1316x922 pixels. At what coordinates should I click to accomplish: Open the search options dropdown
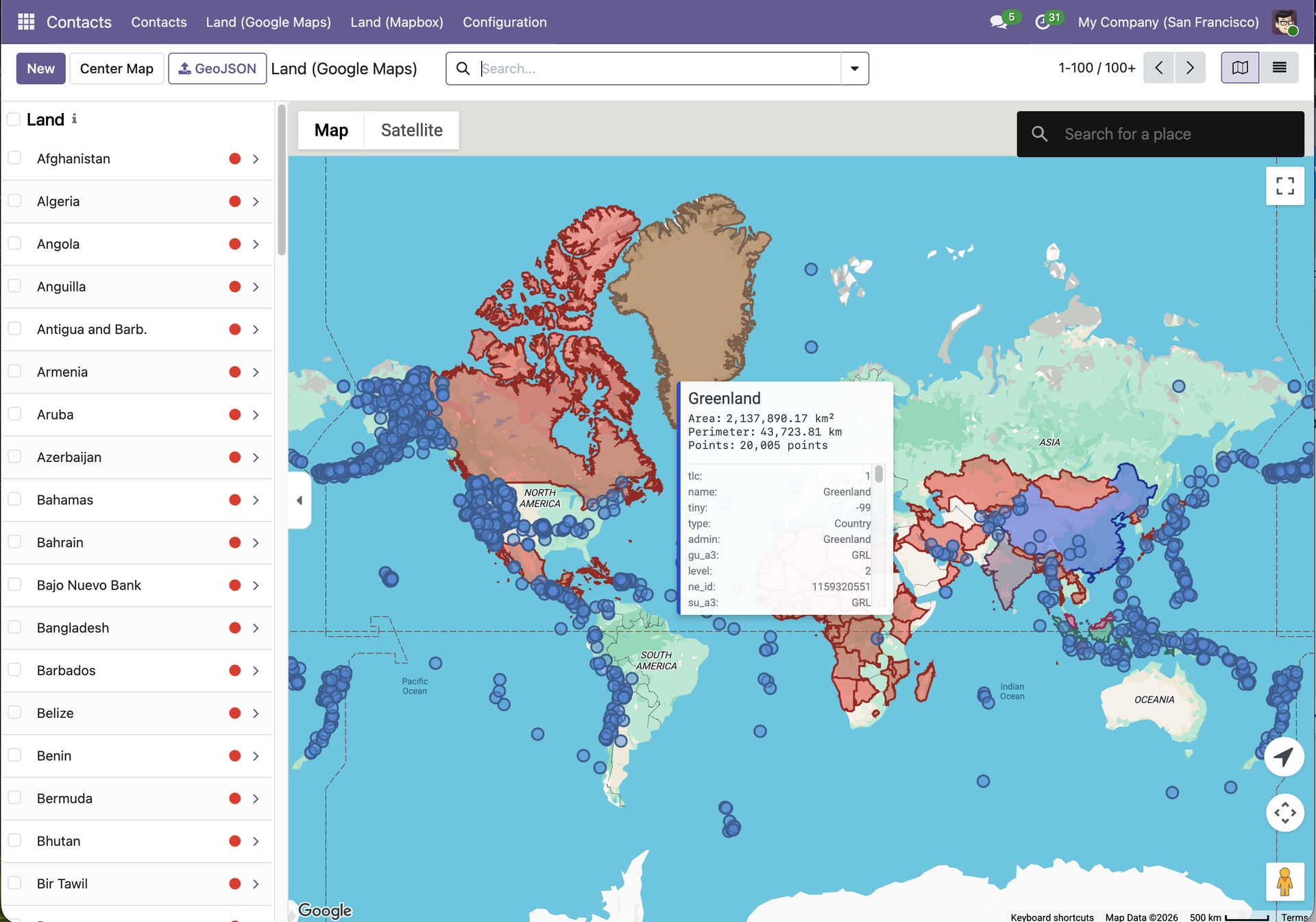point(855,69)
